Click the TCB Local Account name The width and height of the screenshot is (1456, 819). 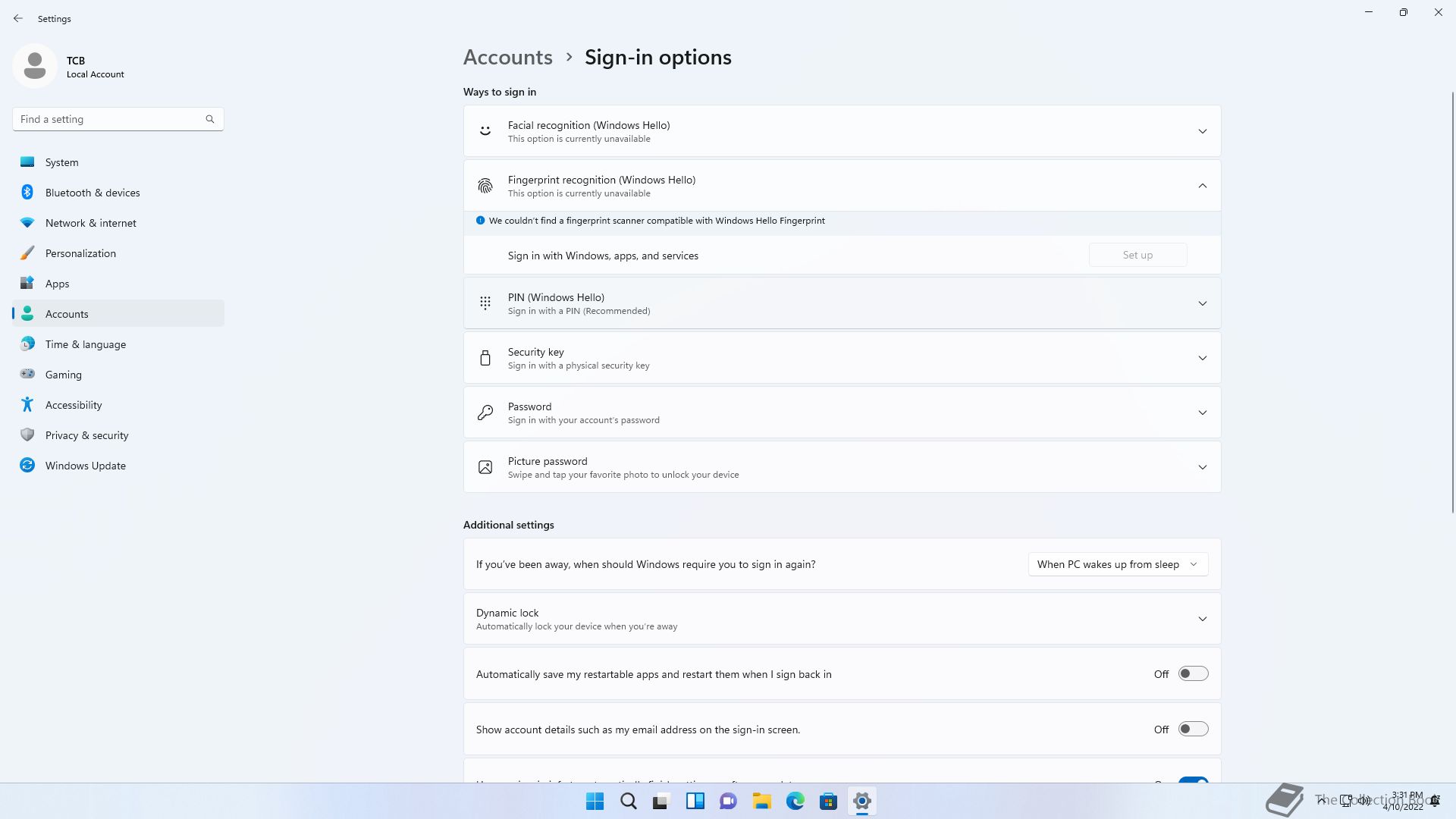(96, 67)
